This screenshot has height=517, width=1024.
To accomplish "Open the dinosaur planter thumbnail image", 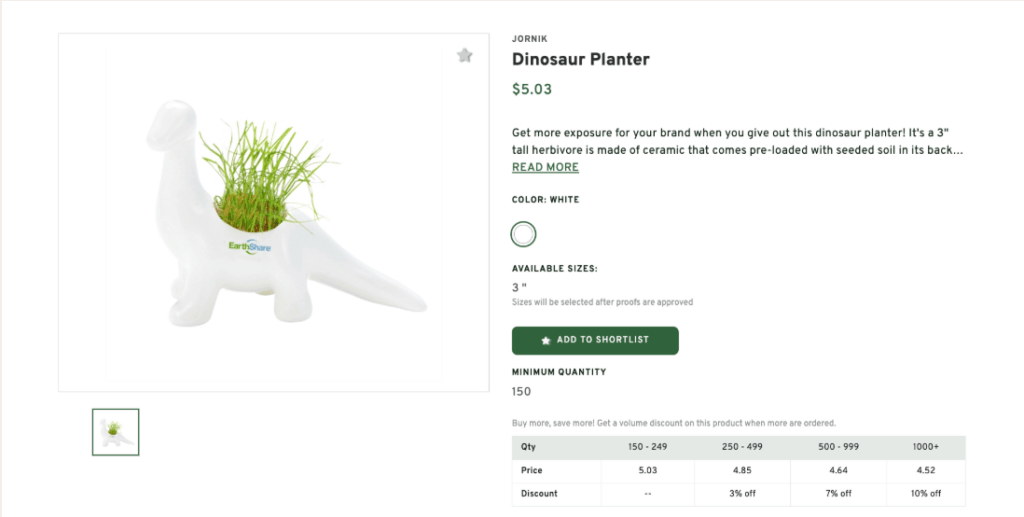I will coord(115,432).
